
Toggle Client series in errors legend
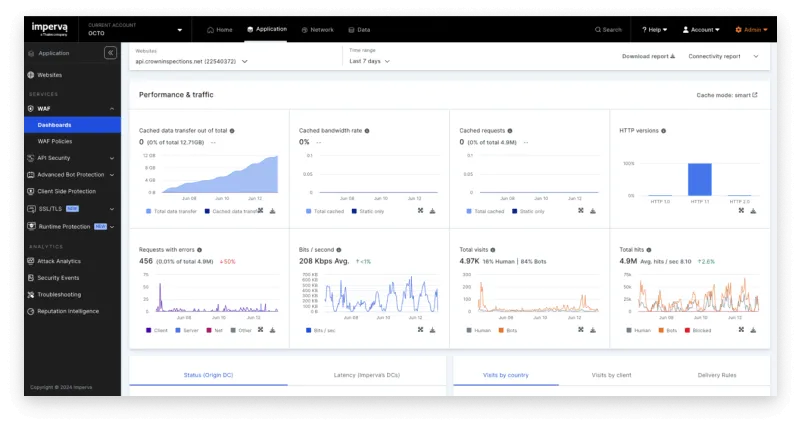(x=157, y=330)
